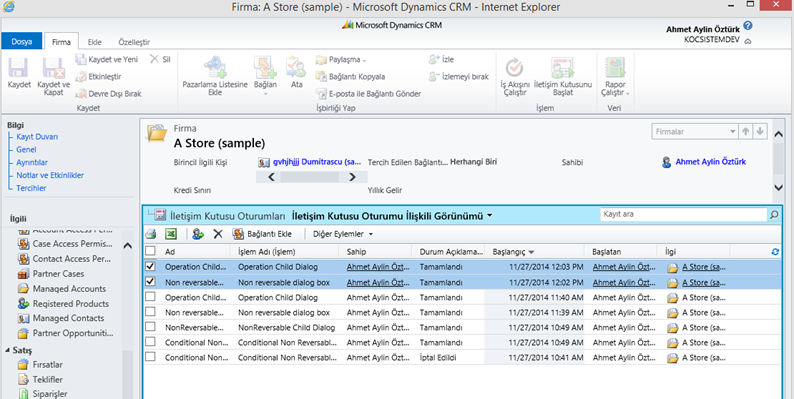The image size is (794, 399).
Task: Uncheck the first Operation Child row checkbox
Action: point(150,266)
